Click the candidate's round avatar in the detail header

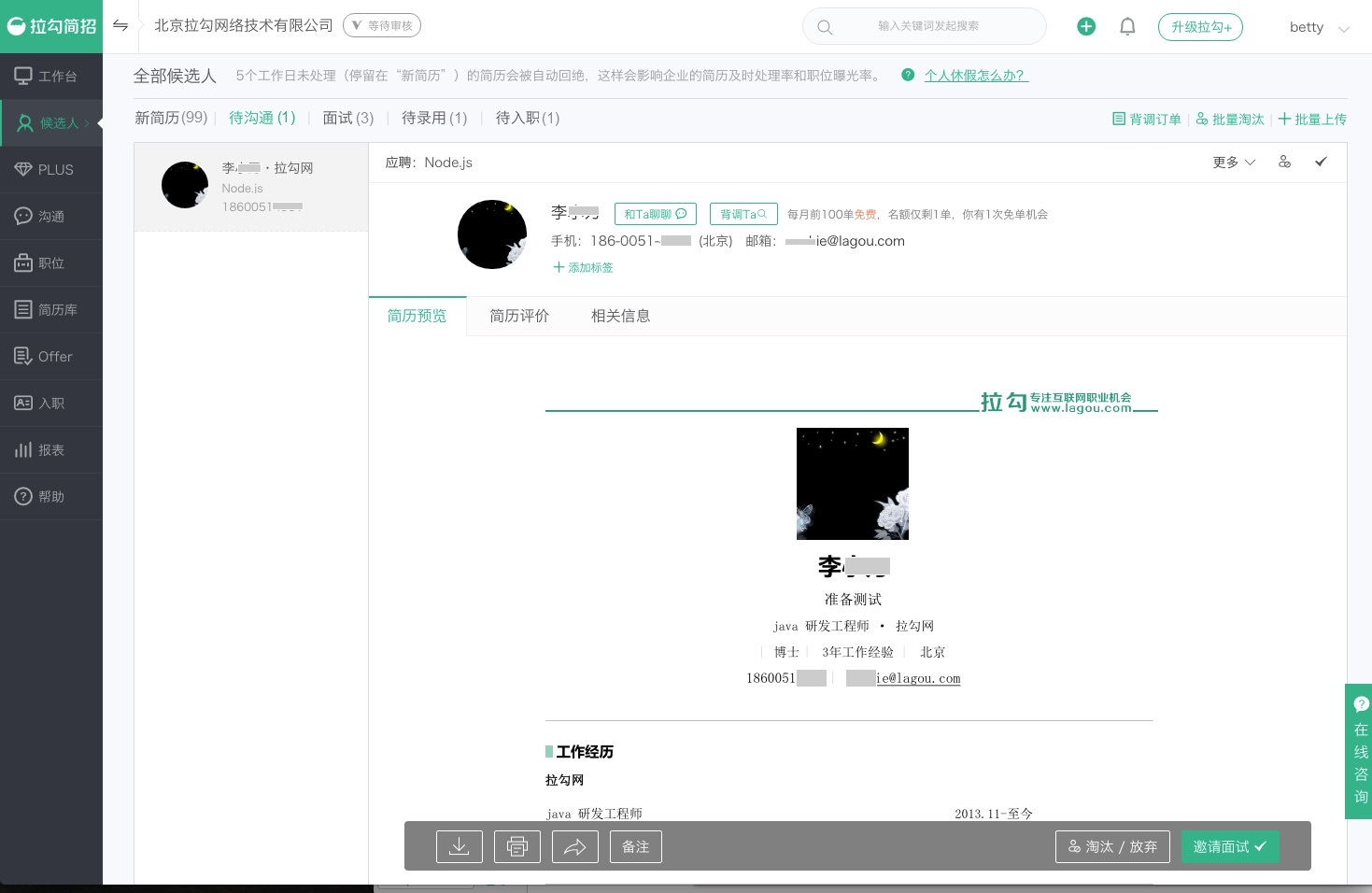pos(492,234)
